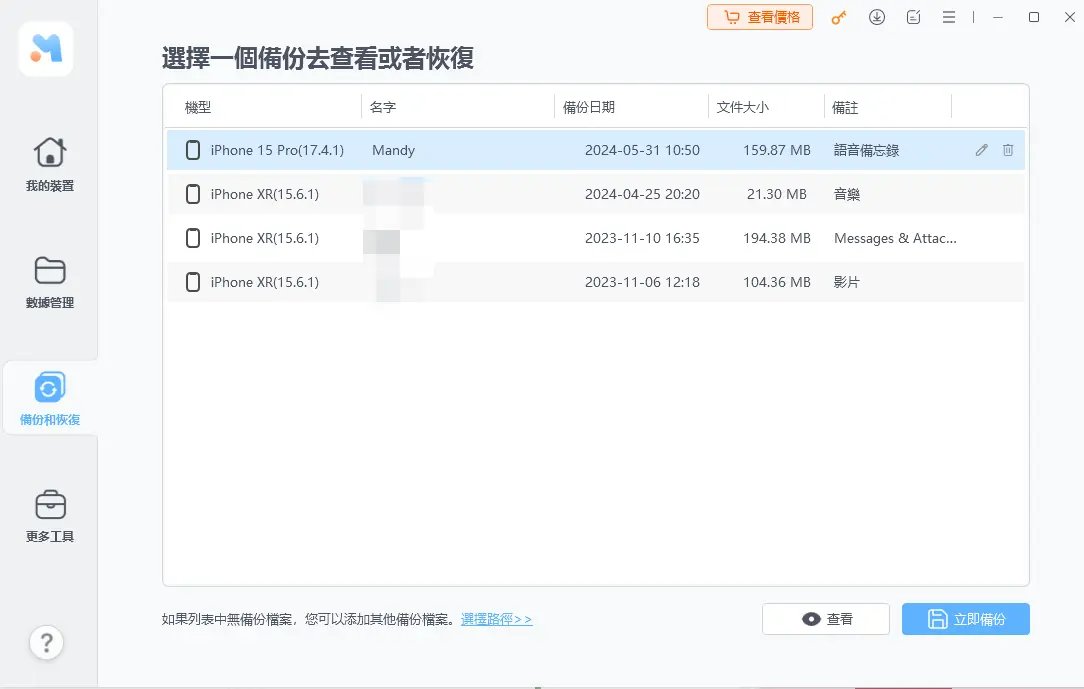
Task: Open 數據管理 sidebar tab
Action: click(49, 282)
